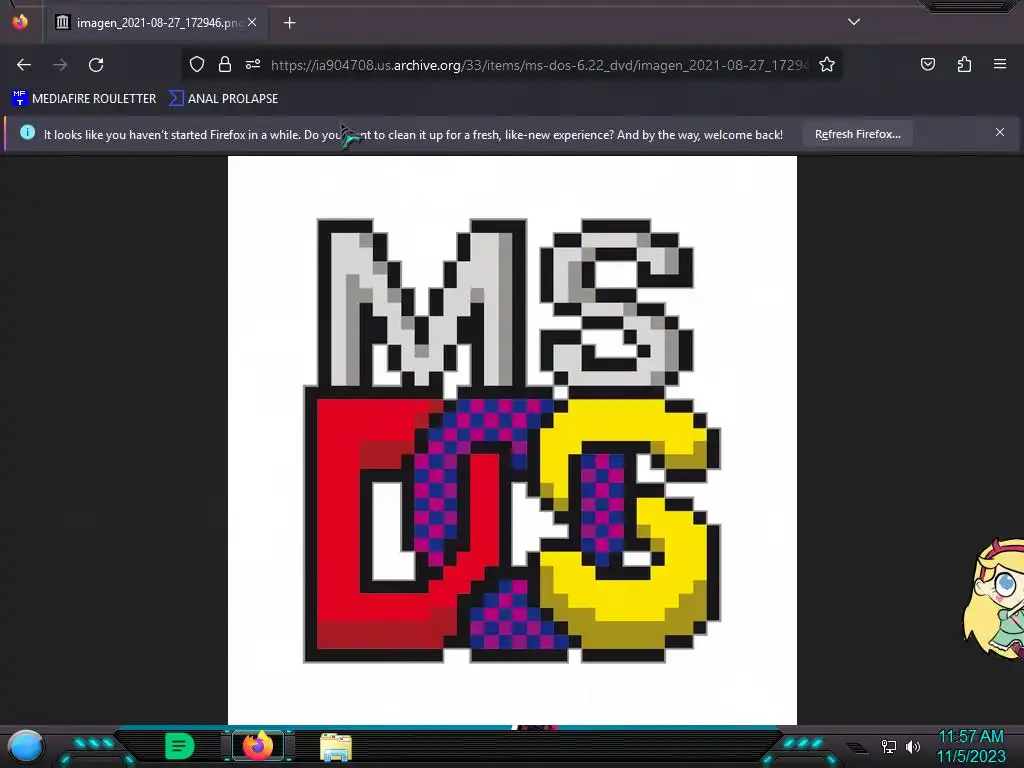Image resolution: width=1024 pixels, height=768 pixels.
Task: Click the info icon in notification bar
Action: pos(27,133)
